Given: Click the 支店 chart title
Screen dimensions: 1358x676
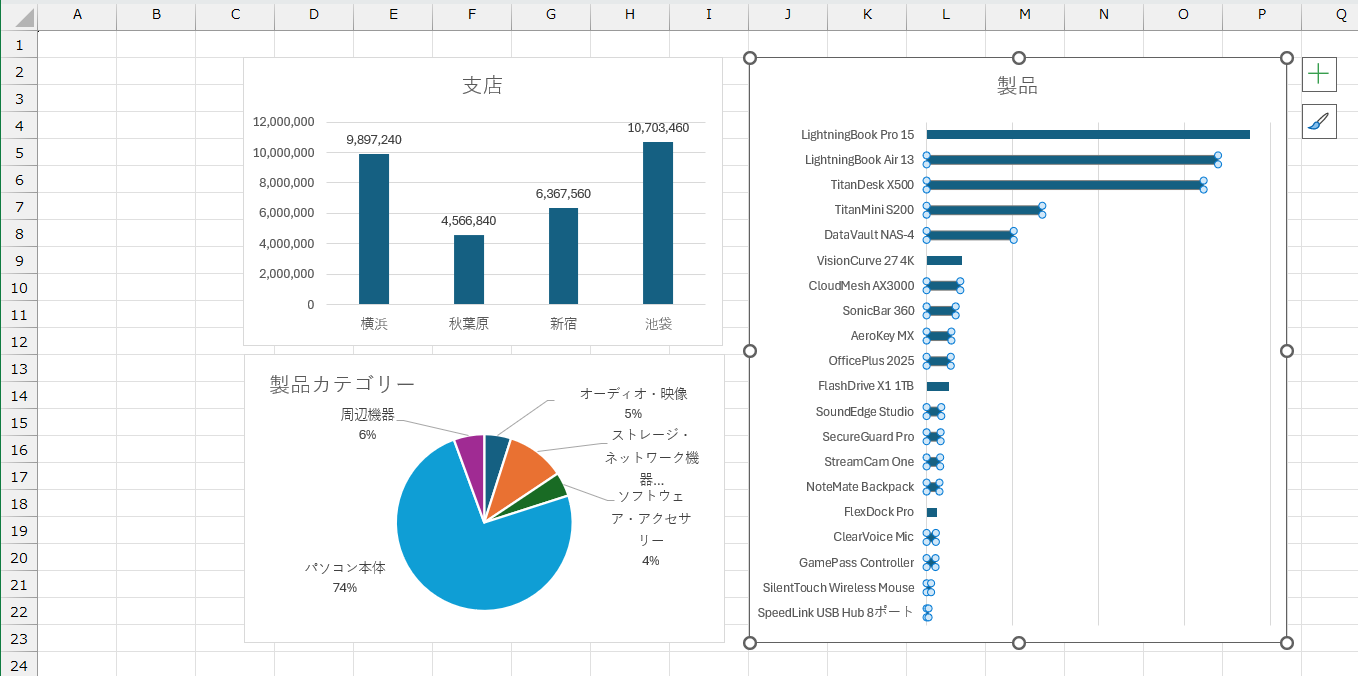Looking at the screenshot, I should click(x=482, y=86).
